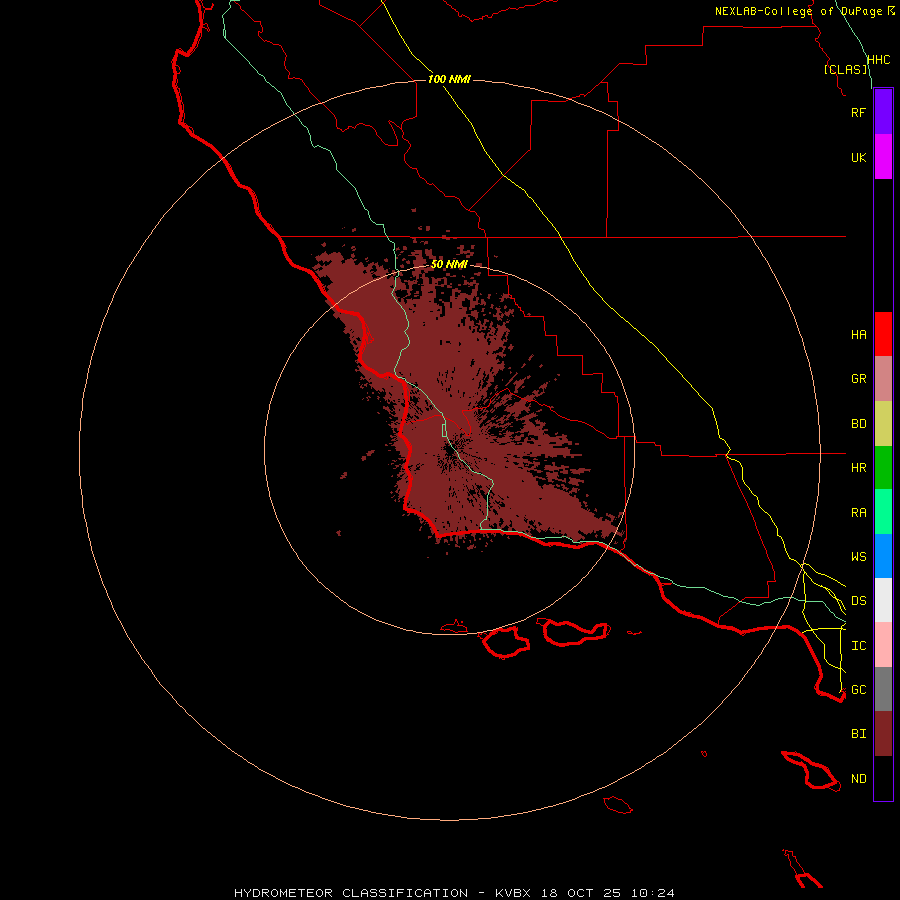The height and width of the screenshot is (900, 900).
Task: Click the HA red legend swatch
Action: point(883,334)
